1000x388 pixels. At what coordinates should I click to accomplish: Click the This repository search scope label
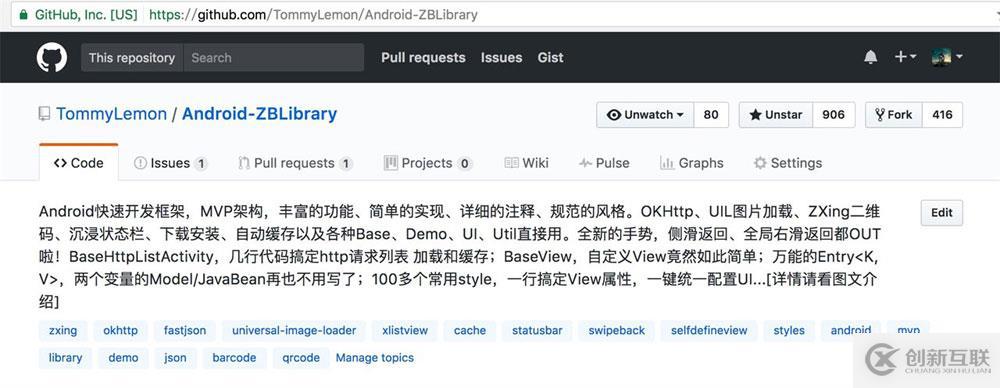click(132, 57)
